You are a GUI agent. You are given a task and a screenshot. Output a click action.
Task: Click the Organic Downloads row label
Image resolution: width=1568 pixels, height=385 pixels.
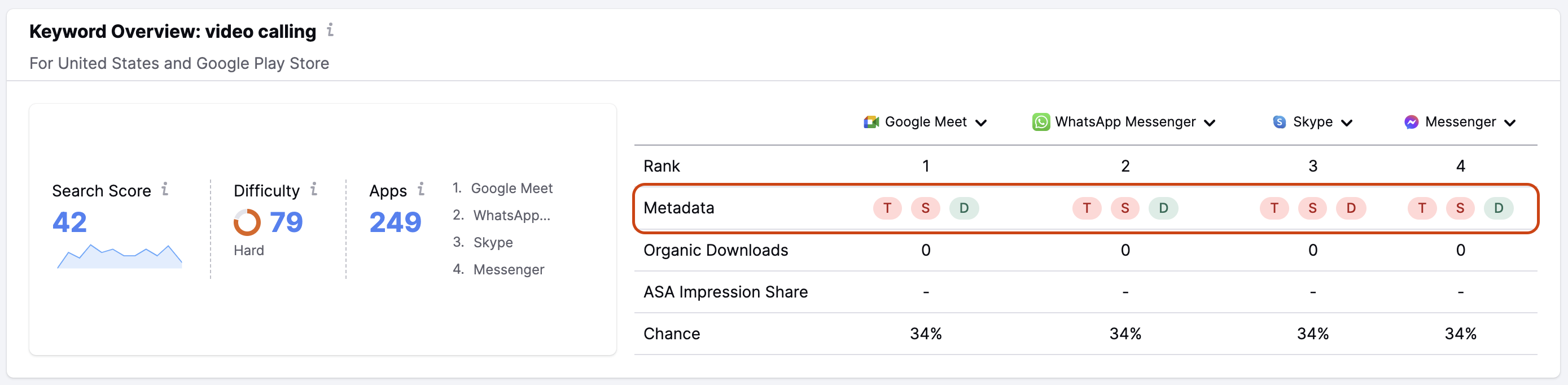[716, 250]
